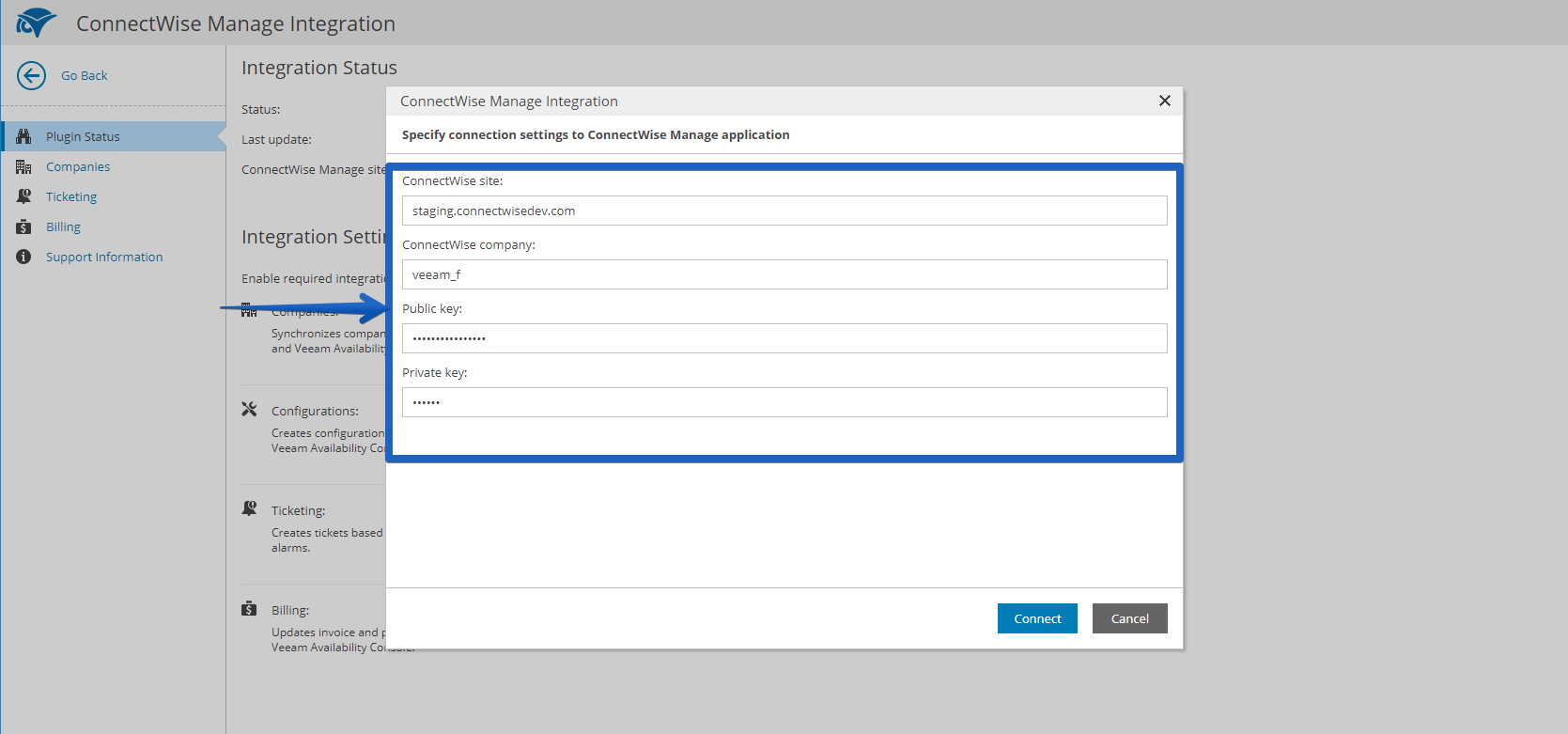
Task: Open the Billing section from the sidebar
Action: coord(63,226)
